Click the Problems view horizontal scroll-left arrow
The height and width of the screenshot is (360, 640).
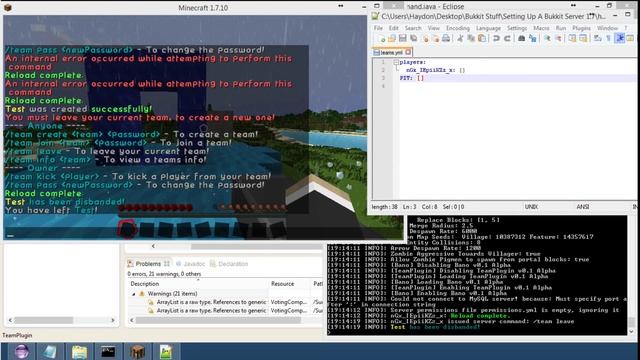pyautogui.click(x=131, y=320)
